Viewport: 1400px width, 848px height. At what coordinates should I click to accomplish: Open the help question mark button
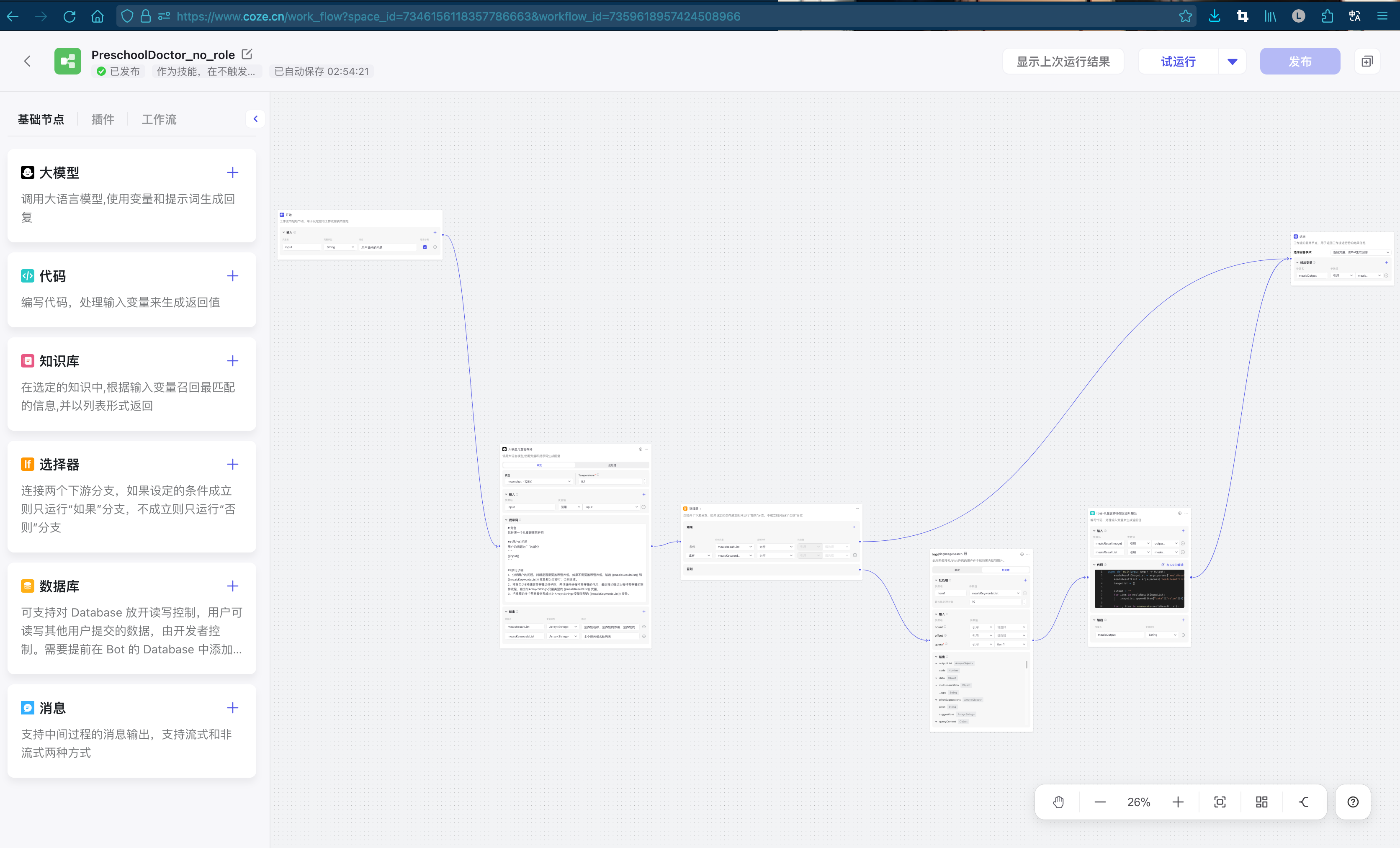click(x=1353, y=802)
